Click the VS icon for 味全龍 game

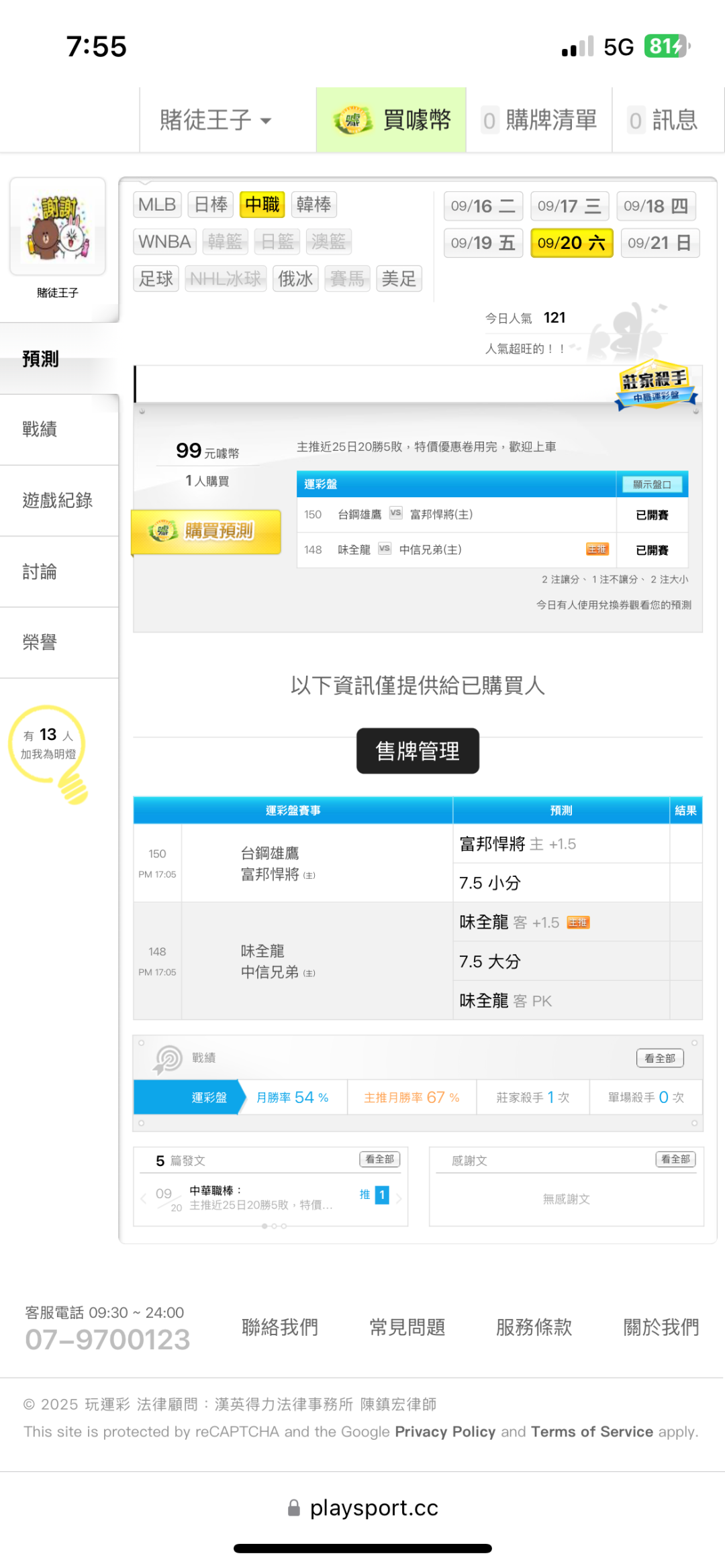pos(385,549)
